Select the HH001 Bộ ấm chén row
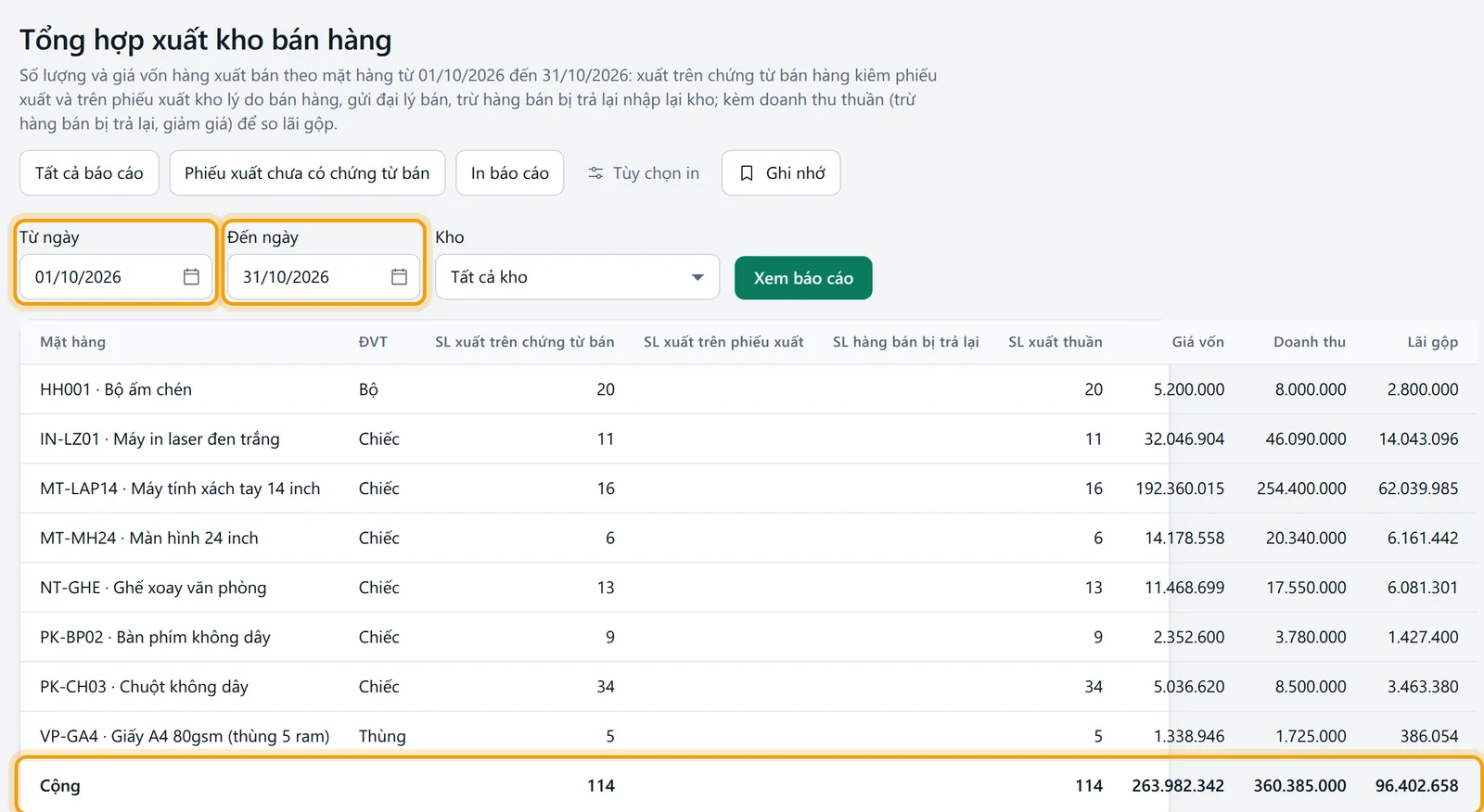 (748, 389)
